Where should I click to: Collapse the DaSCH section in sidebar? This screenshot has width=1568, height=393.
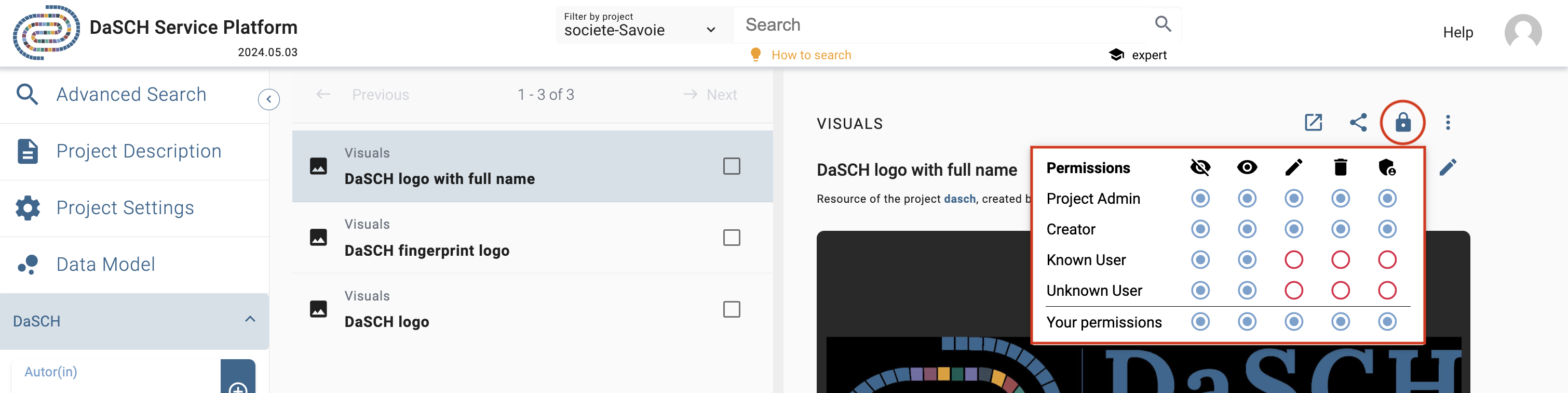250,319
